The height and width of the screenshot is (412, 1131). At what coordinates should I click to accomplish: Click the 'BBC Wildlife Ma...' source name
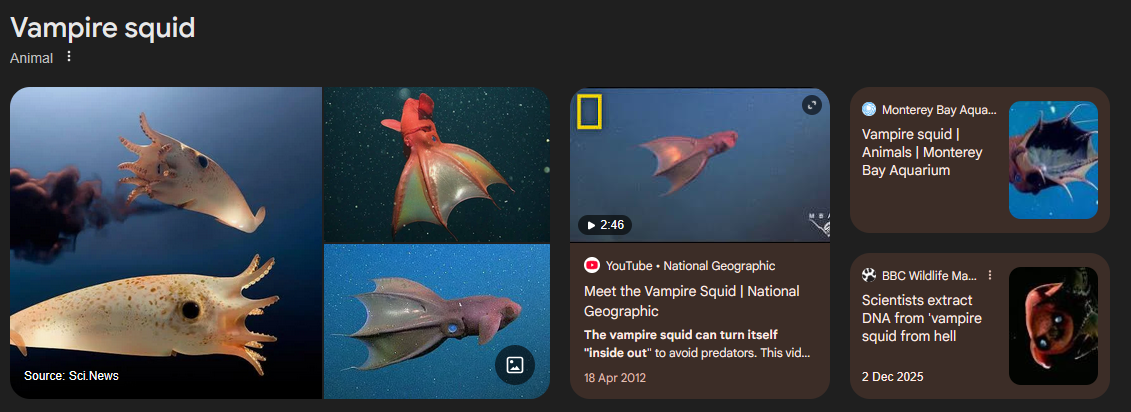tap(929, 275)
